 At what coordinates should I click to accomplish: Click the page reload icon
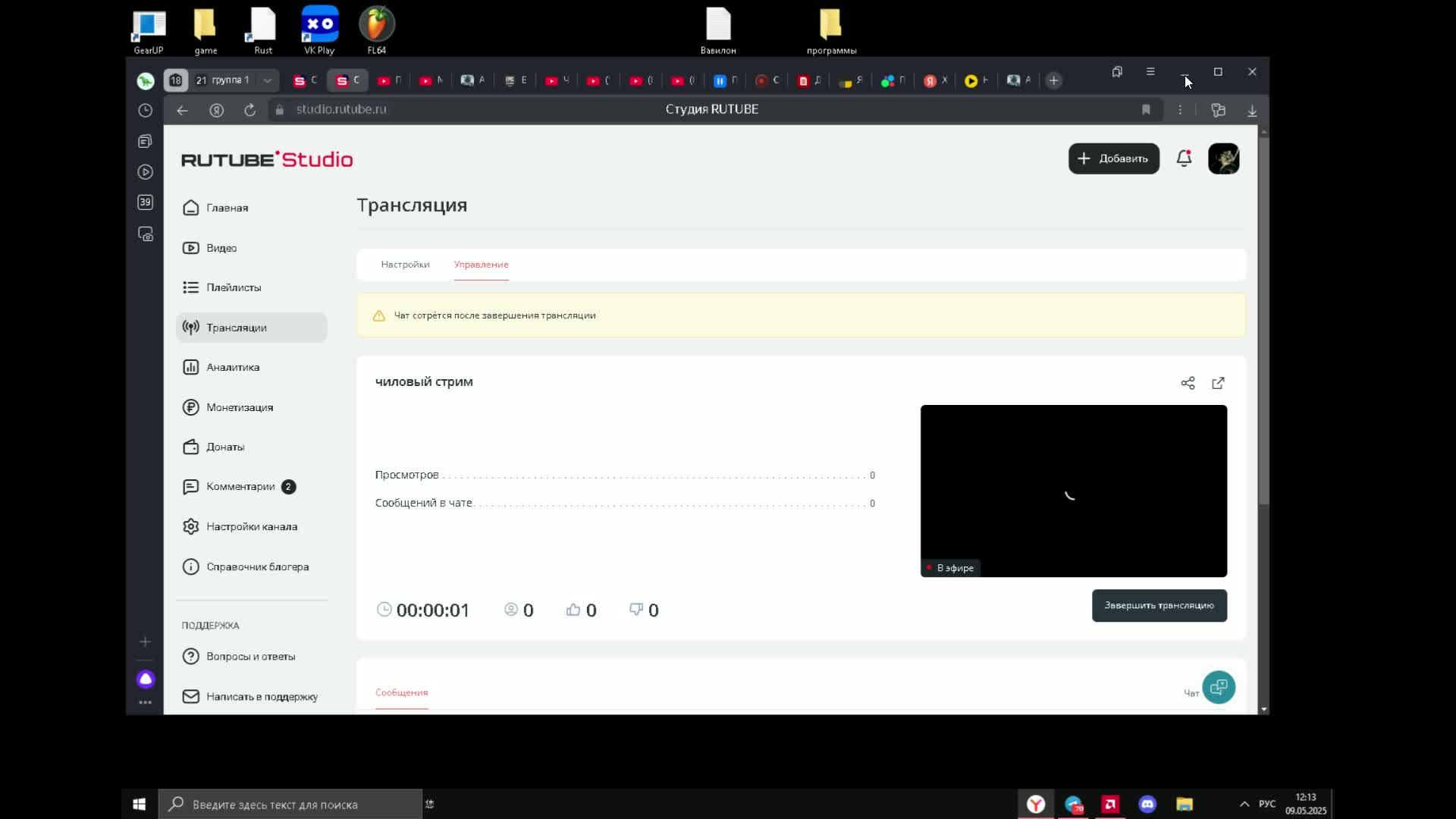click(249, 110)
